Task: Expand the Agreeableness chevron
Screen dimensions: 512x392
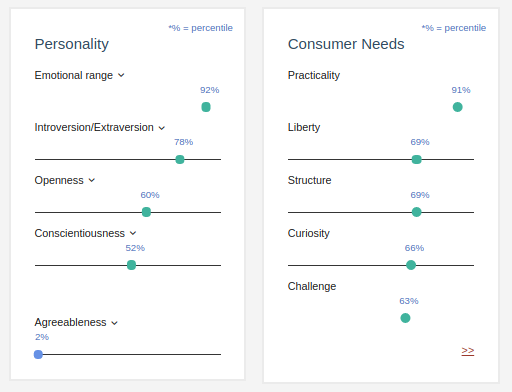Action: (114, 323)
